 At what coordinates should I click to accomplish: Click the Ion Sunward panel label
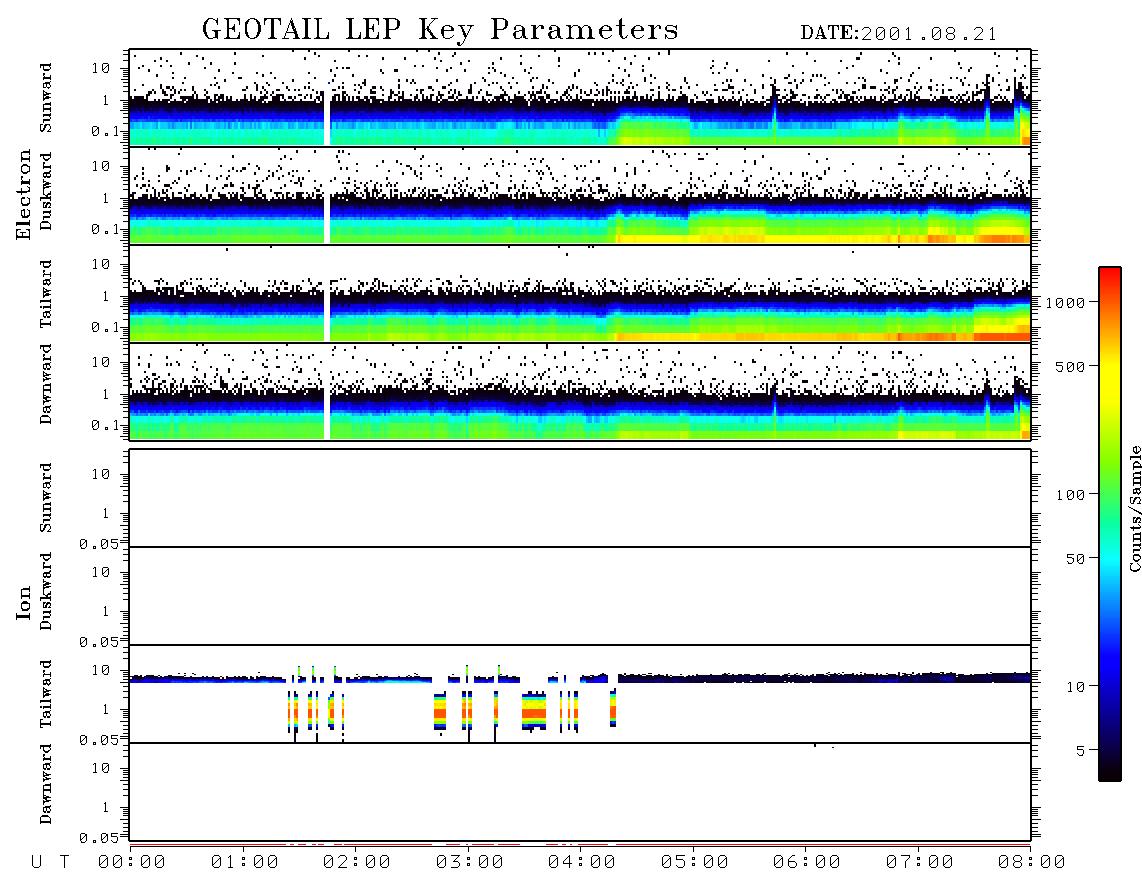(46, 498)
